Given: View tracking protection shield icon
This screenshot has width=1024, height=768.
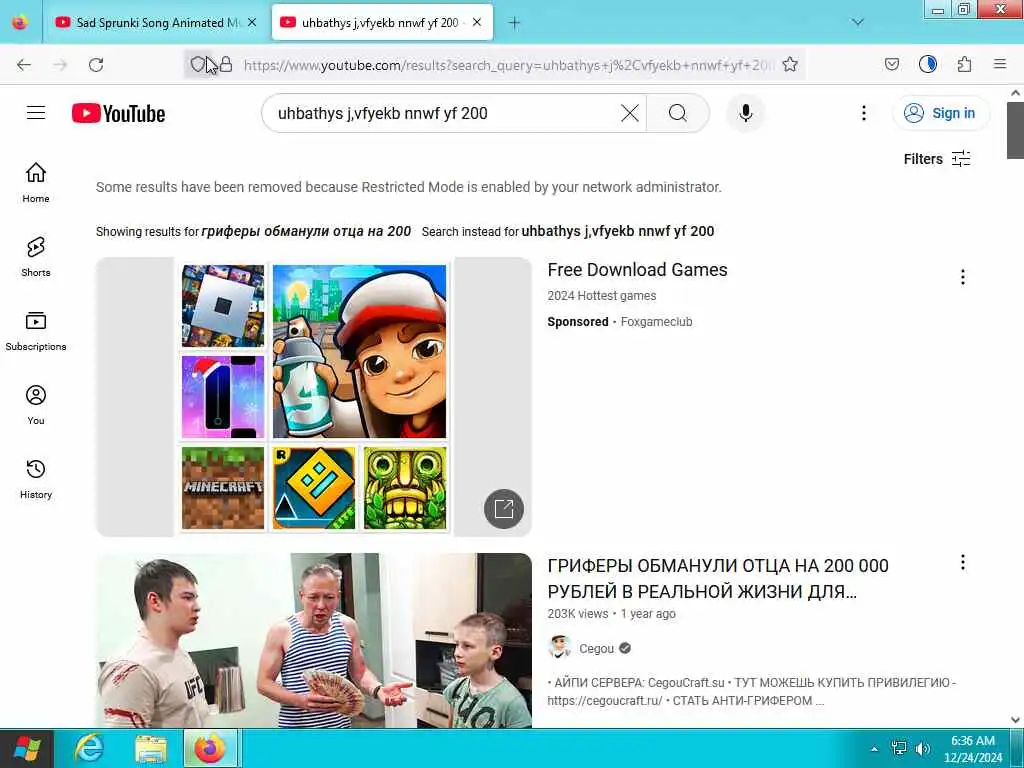Looking at the screenshot, I should point(198,64).
